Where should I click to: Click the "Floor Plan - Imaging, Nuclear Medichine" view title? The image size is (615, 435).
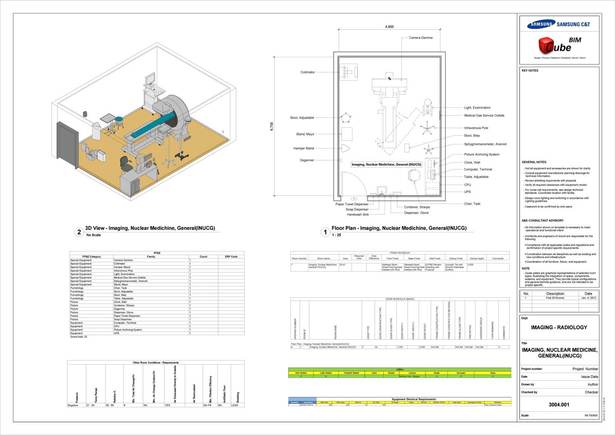tap(399, 228)
